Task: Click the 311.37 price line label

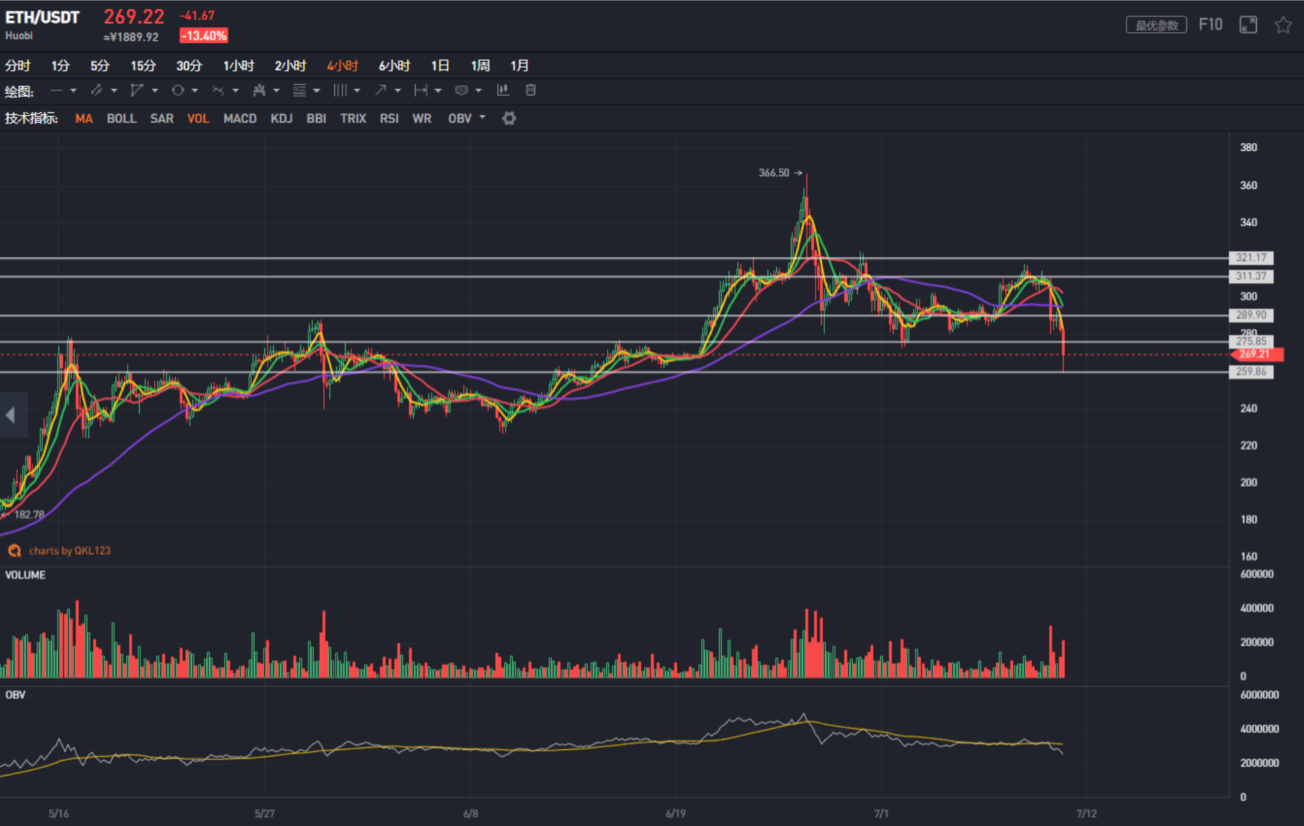Action: [x=1253, y=277]
